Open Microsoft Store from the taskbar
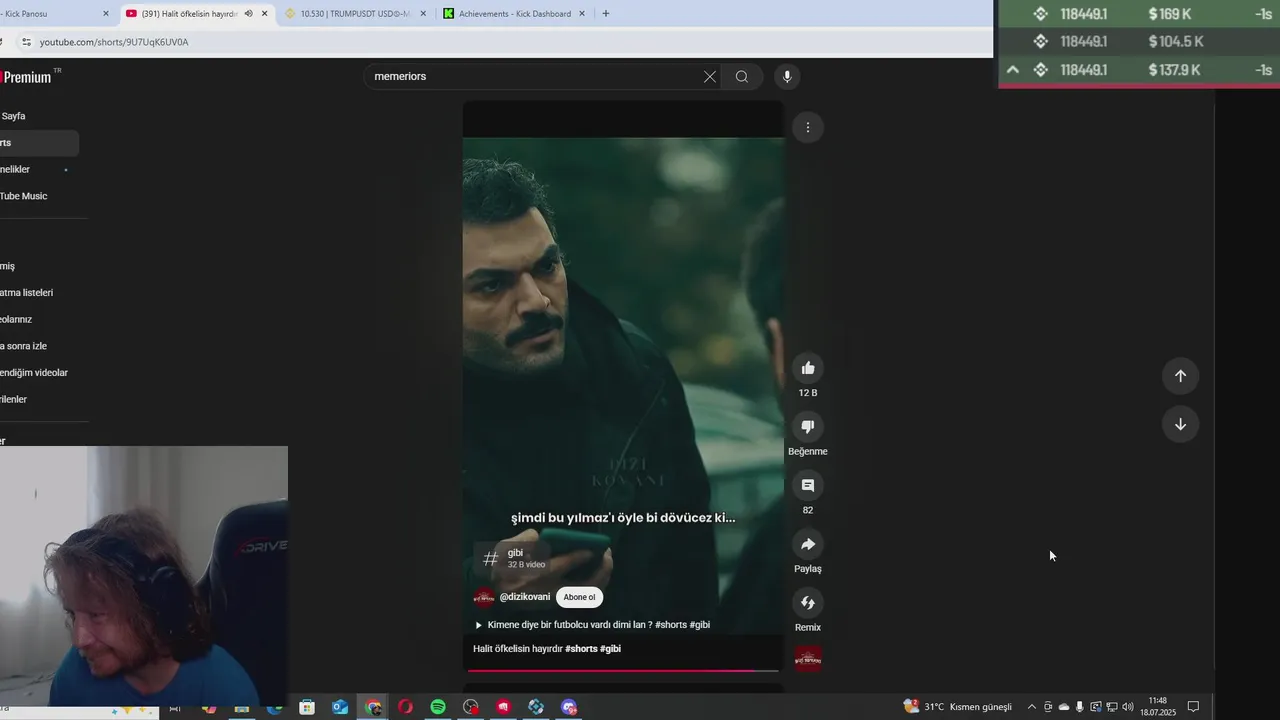Screen dimensions: 1280x720 [x=307, y=707]
